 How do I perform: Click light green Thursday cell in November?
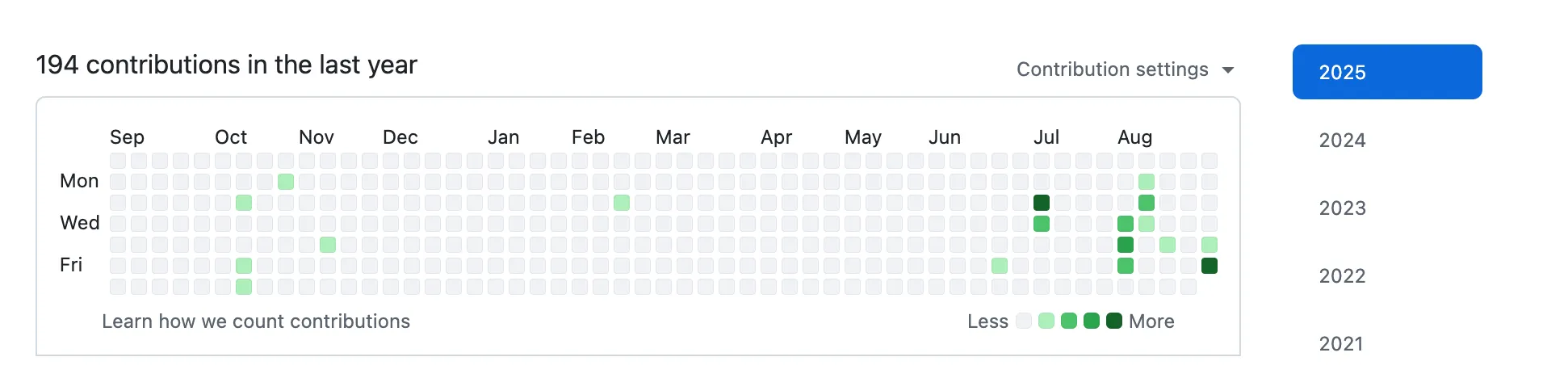(x=328, y=245)
